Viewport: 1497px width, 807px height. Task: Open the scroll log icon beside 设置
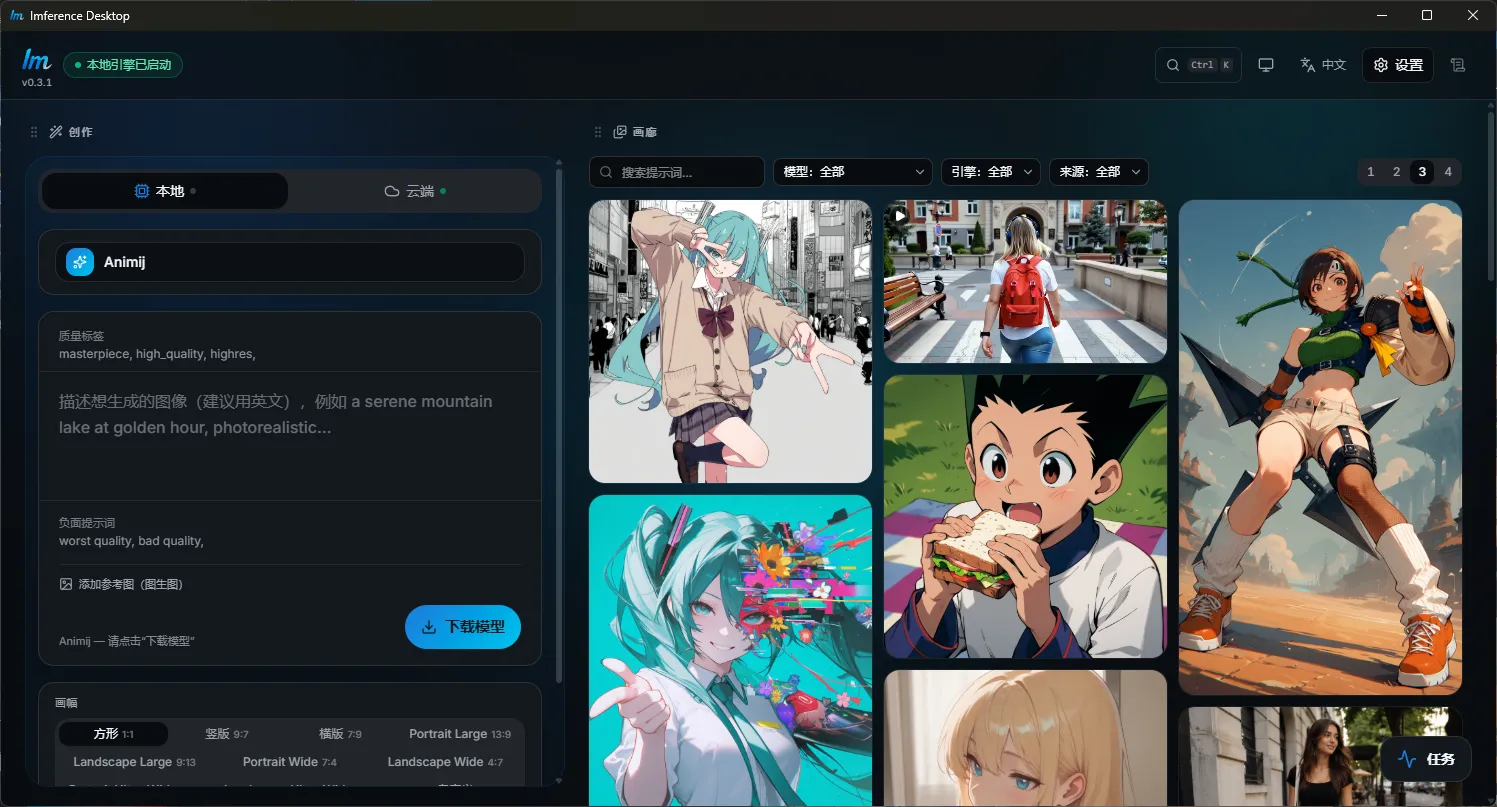pos(1458,65)
